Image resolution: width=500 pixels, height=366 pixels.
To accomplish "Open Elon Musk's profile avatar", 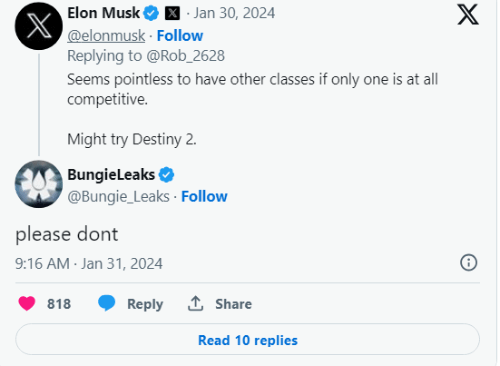I will click(x=39, y=26).
